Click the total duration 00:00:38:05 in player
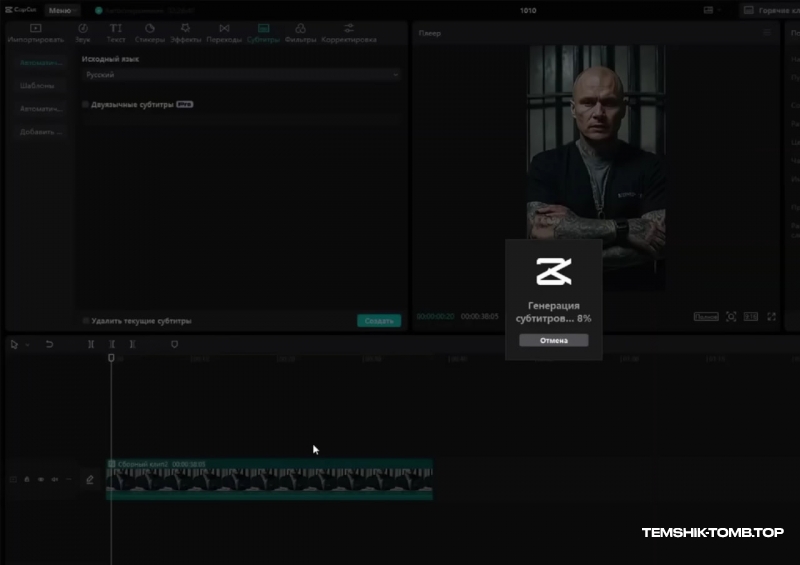Image resolution: width=800 pixels, height=565 pixels. [x=480, y=316]
